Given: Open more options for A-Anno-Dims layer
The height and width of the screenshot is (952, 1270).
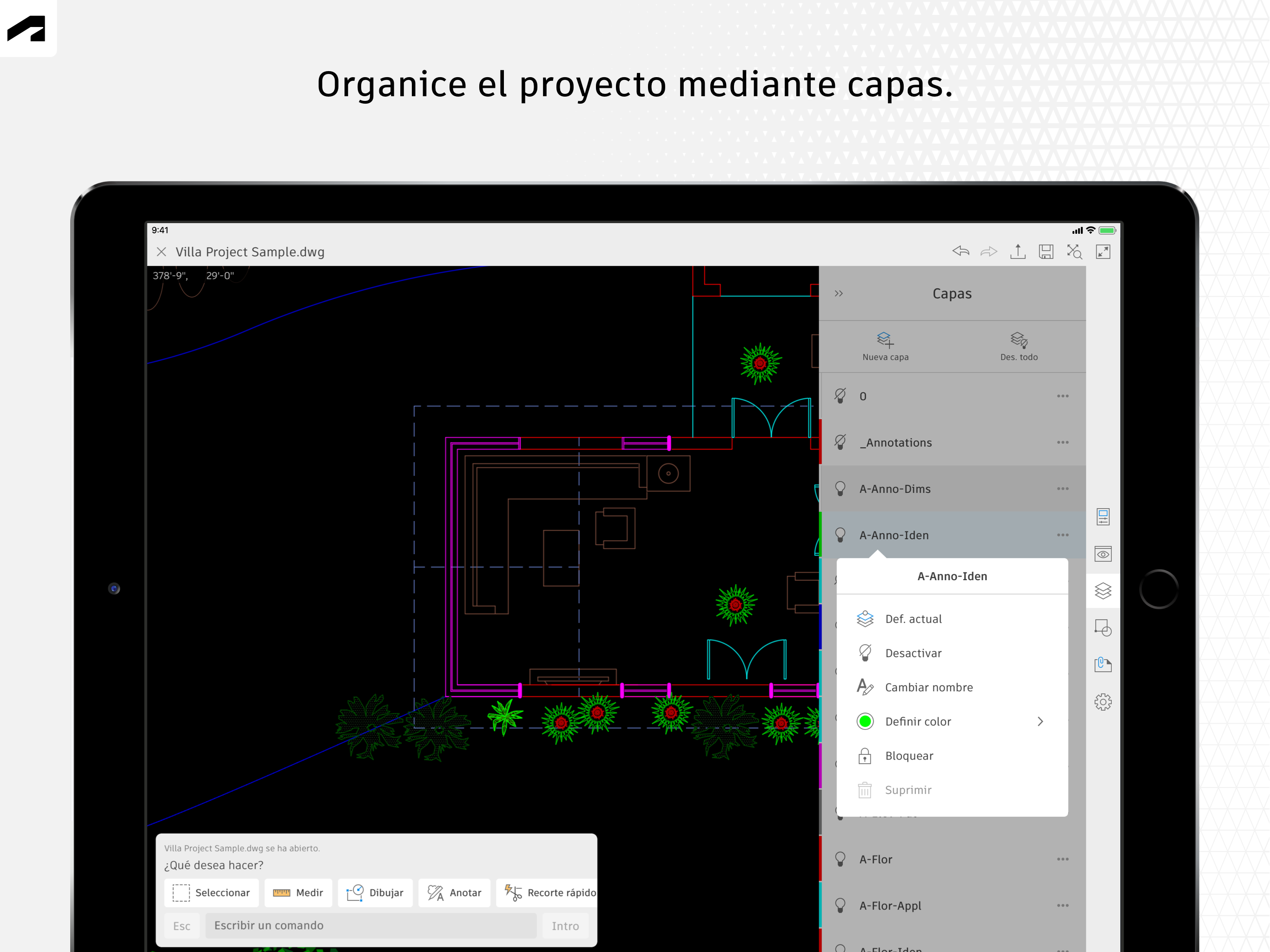Looking at the screenshot, I should [1062, 489].
